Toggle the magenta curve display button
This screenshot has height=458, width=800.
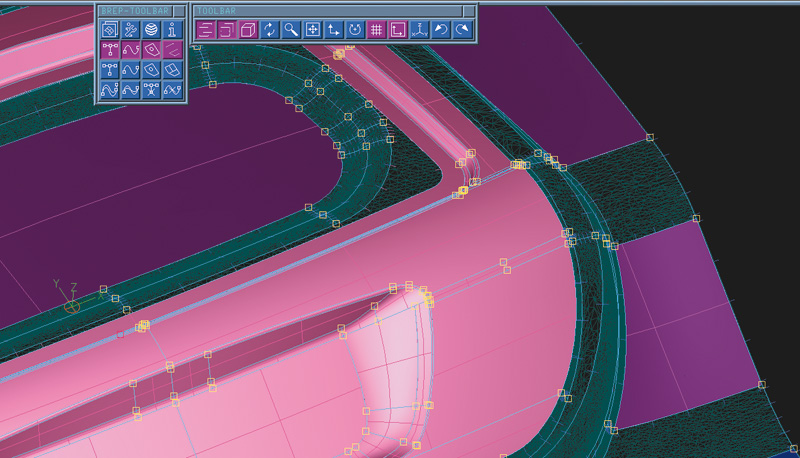(130, 50)
